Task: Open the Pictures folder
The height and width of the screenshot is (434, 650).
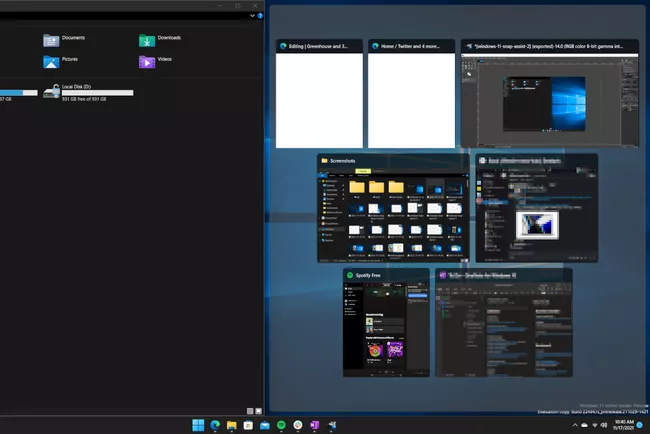Action: [x=61, y=62]
